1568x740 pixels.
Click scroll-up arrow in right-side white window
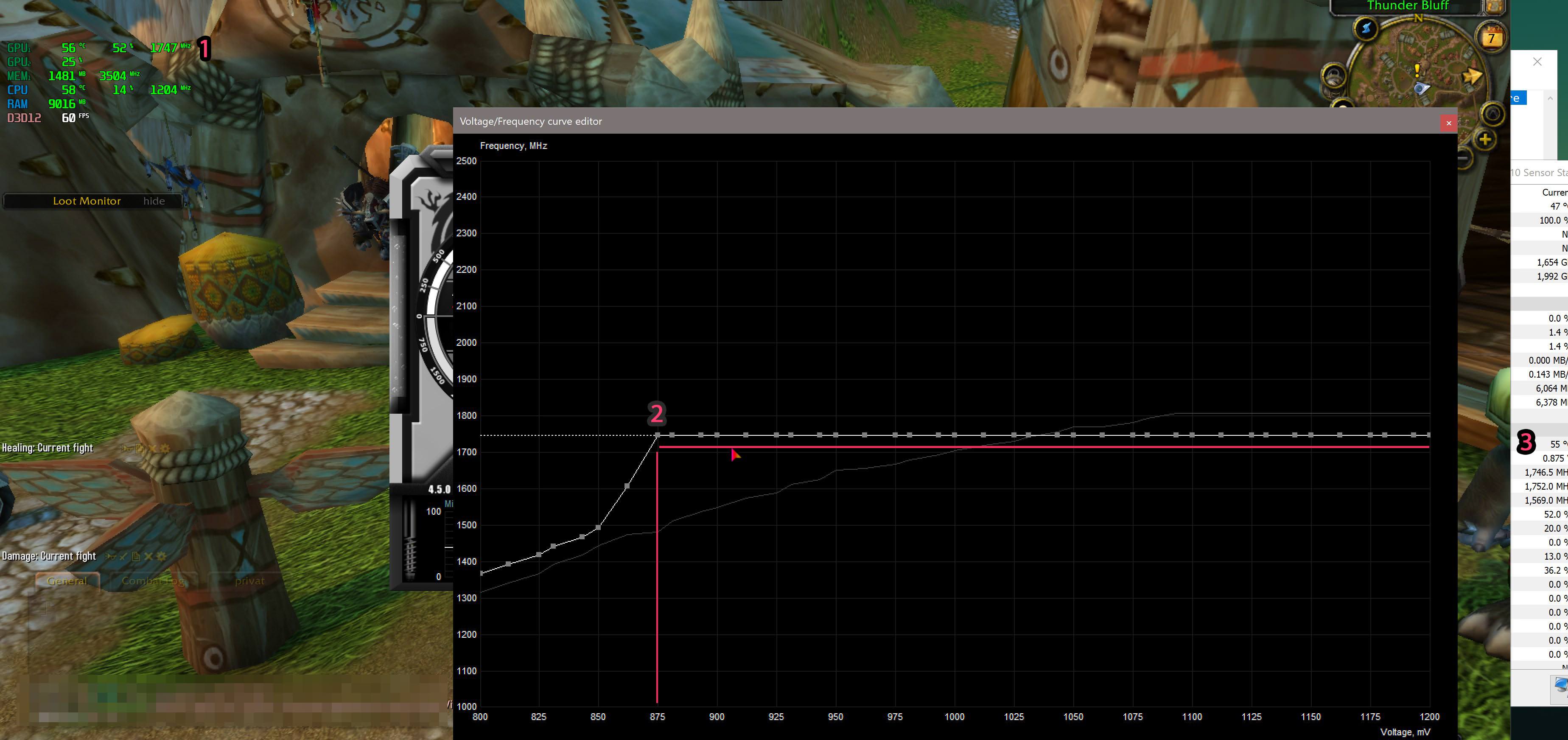(1550, 98)
